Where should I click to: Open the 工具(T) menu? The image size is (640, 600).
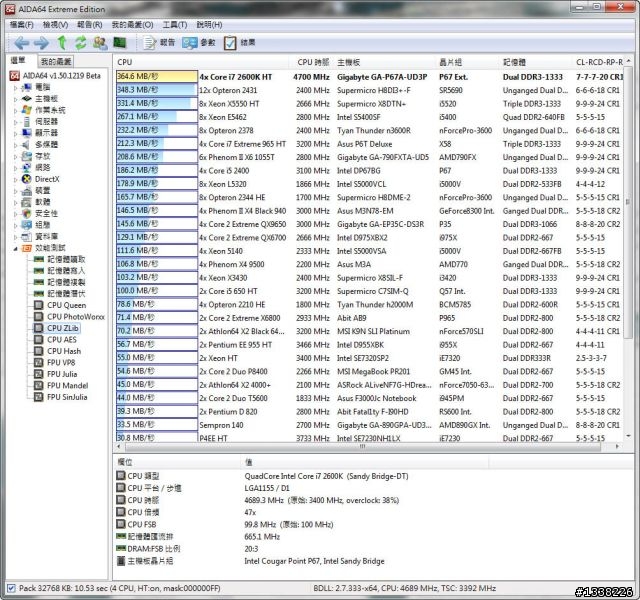[175, 25]
